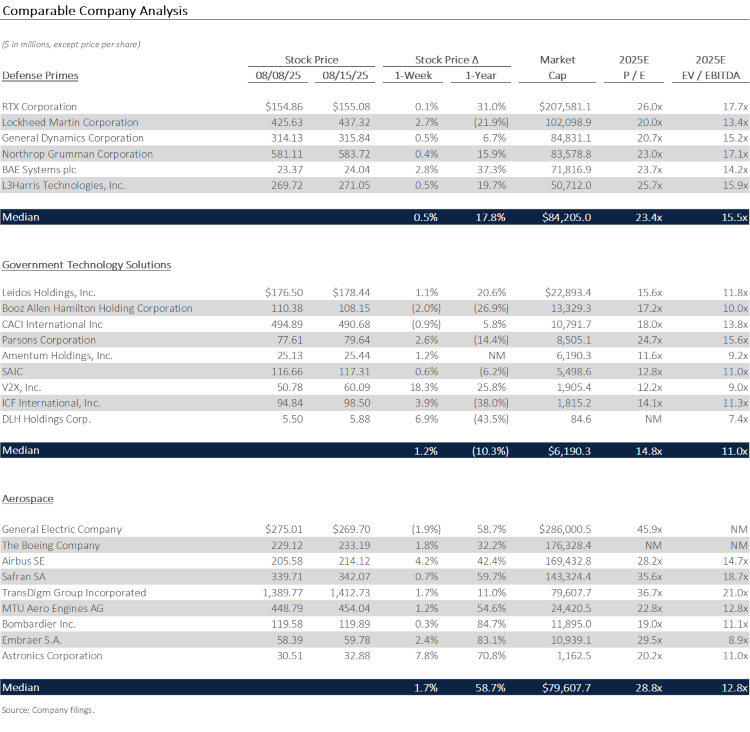Click Lockheed Martin Corporation company name
Image resolution: width=750 pixels, height=732 pixels.
point(70,122)
